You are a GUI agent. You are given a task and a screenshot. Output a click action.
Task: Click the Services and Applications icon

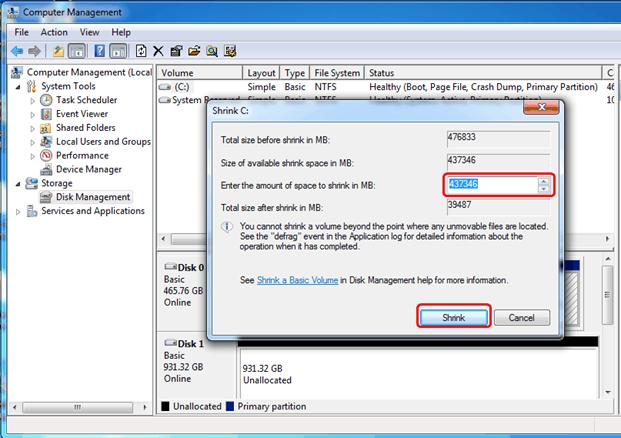32,211
